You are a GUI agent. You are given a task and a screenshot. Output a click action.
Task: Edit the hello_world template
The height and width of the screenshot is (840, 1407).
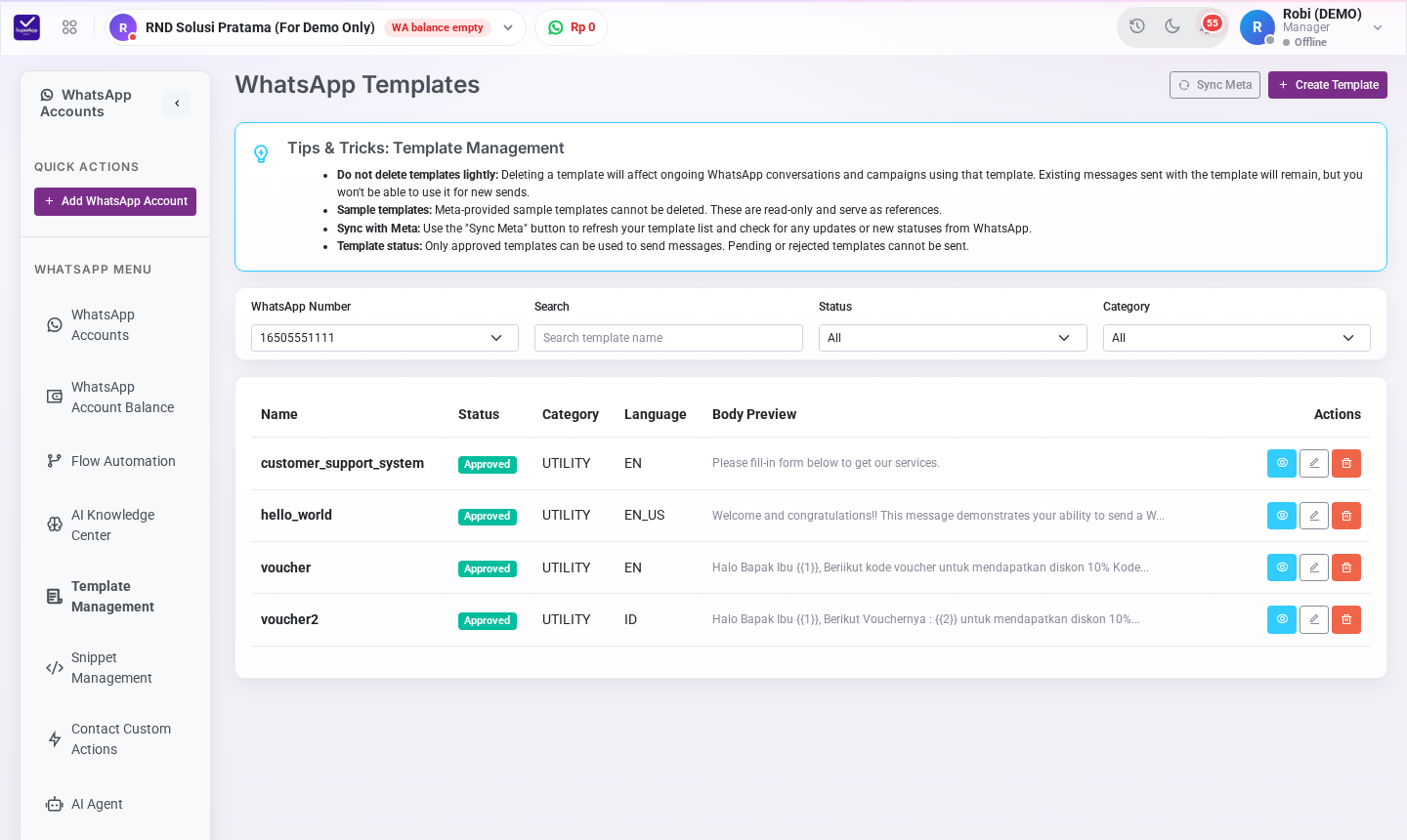tap(1314, 516)
